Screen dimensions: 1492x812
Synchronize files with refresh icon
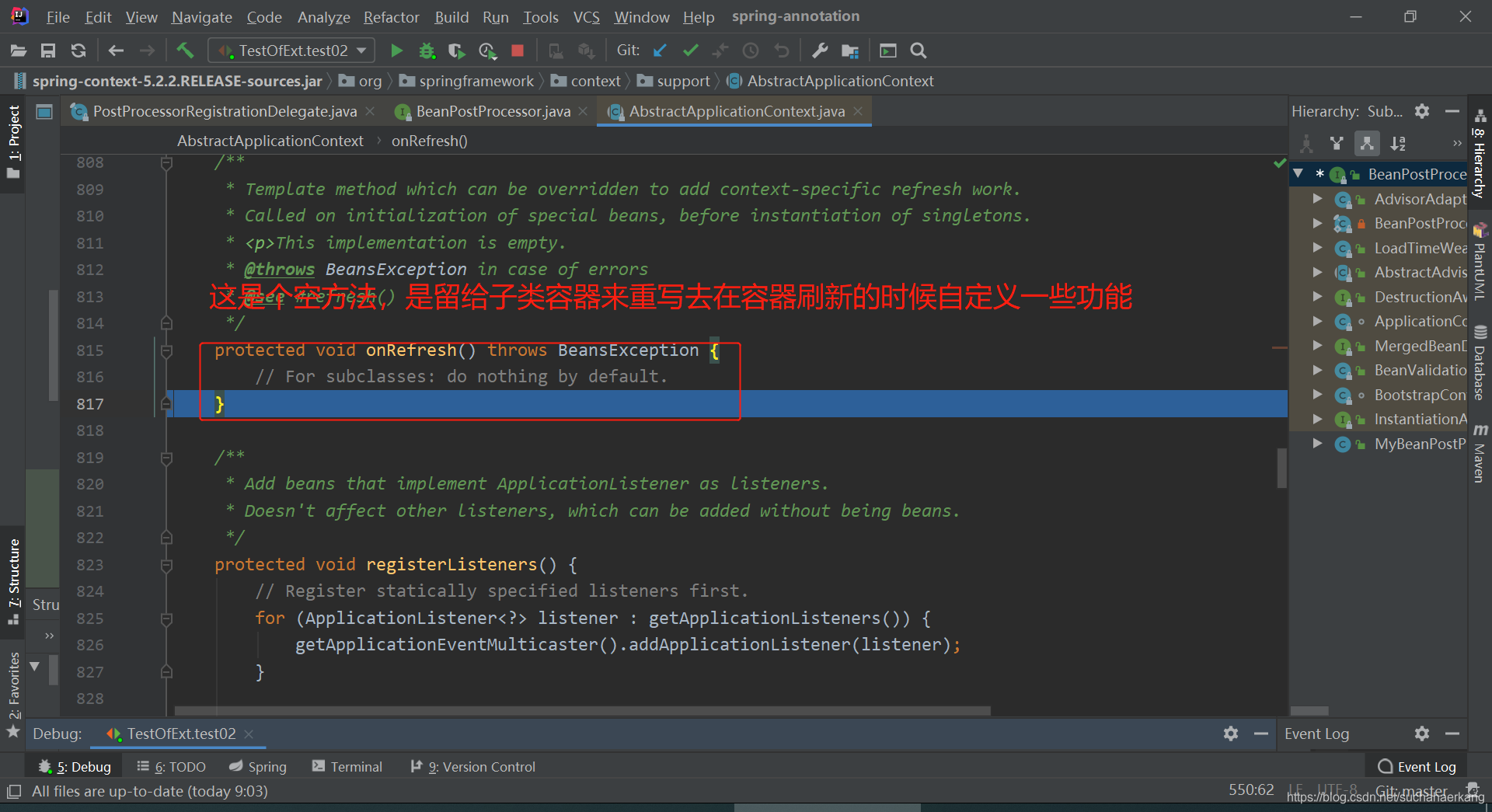tap(78, 51)
